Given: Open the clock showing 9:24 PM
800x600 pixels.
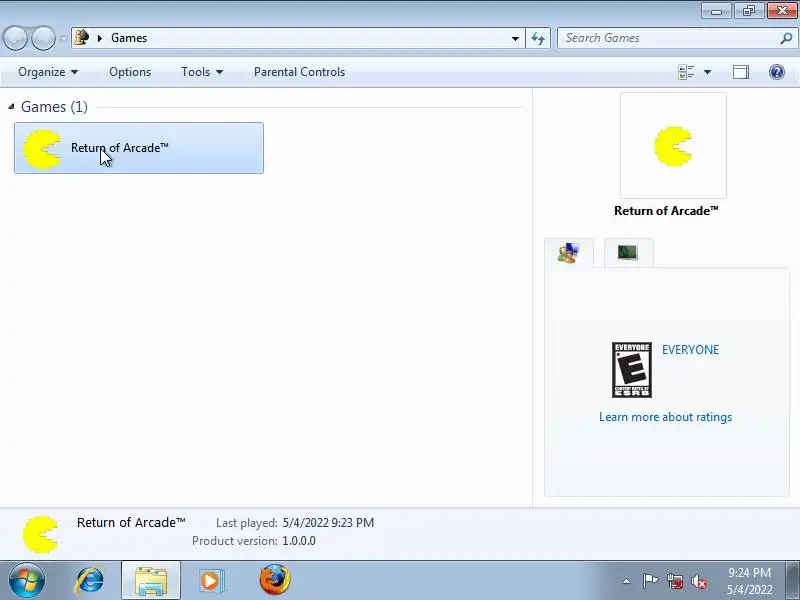Looking at the screenshot, I should coord(749,581).
